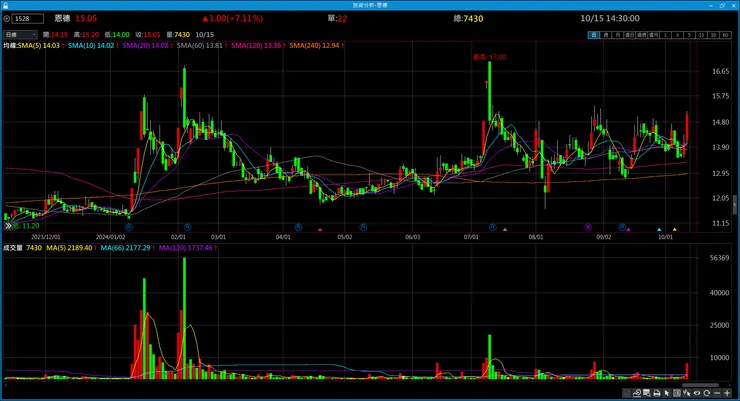
Task: Click the split-panel layout icon in bottom toolbar
Action: coord(677,393)
